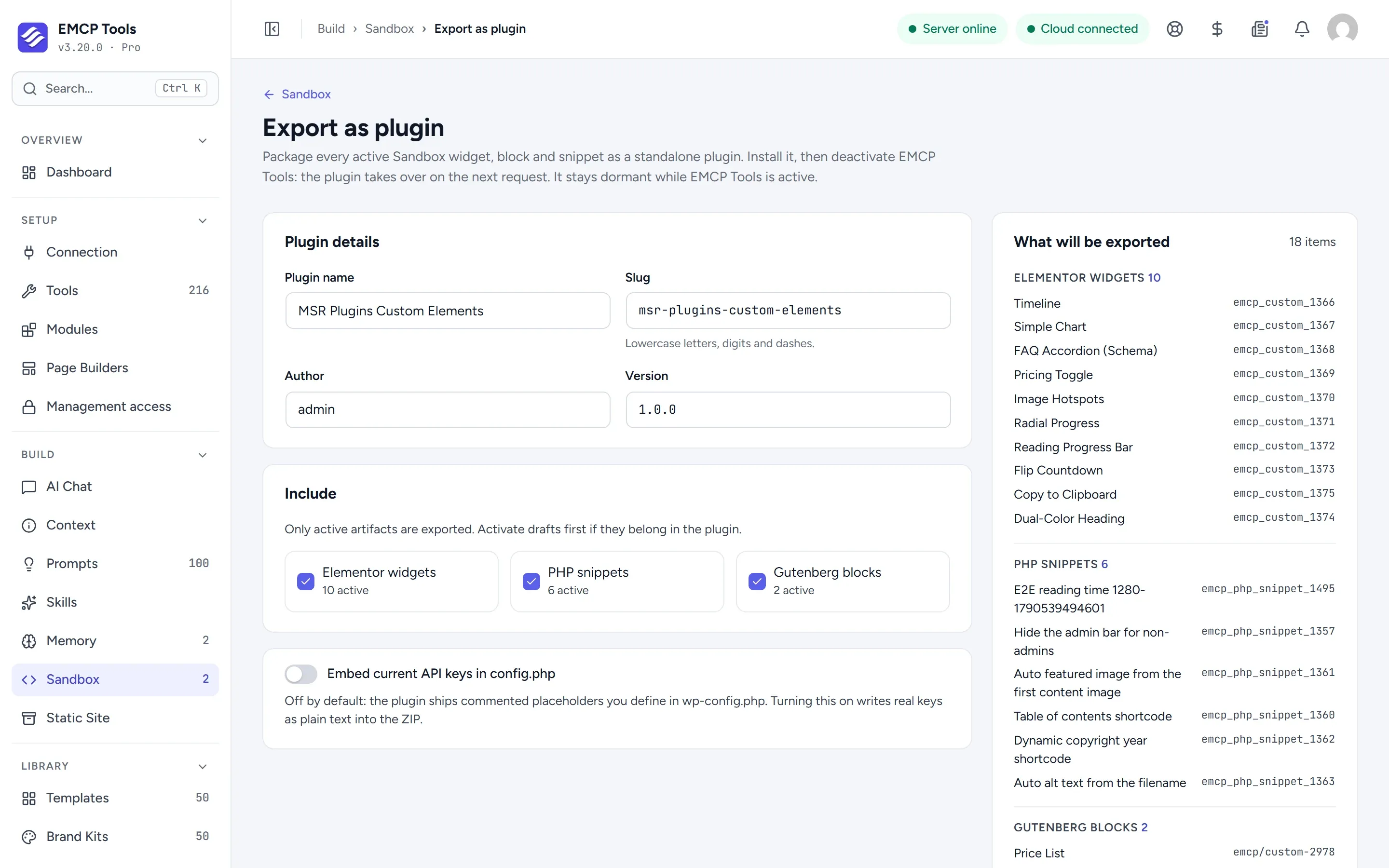Screen dimensions: 1389x868
Task: Collapse the Setup section chevron
Action: [203, 220]
